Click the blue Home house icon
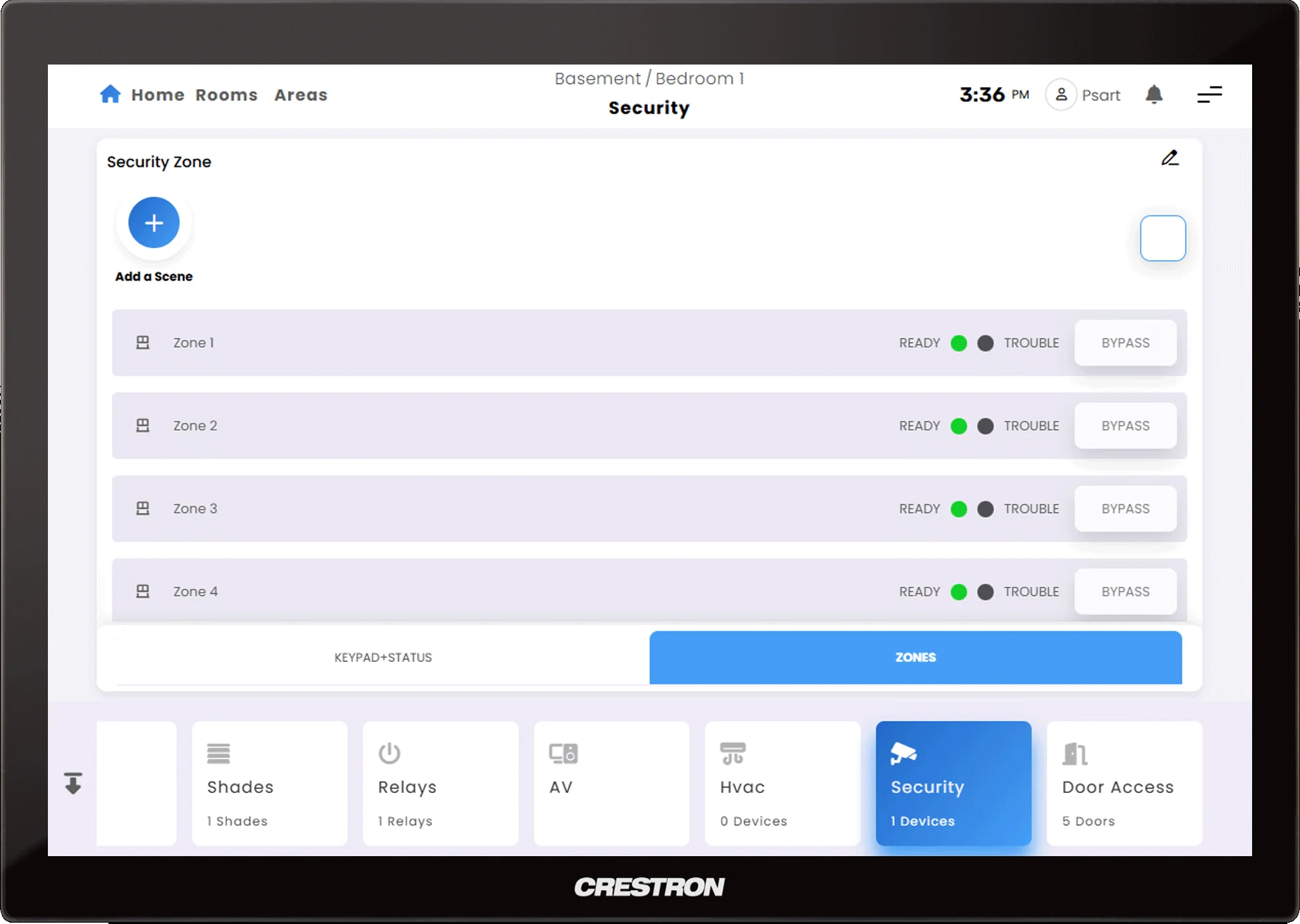The image size is (1300, 924). (110, 94)
